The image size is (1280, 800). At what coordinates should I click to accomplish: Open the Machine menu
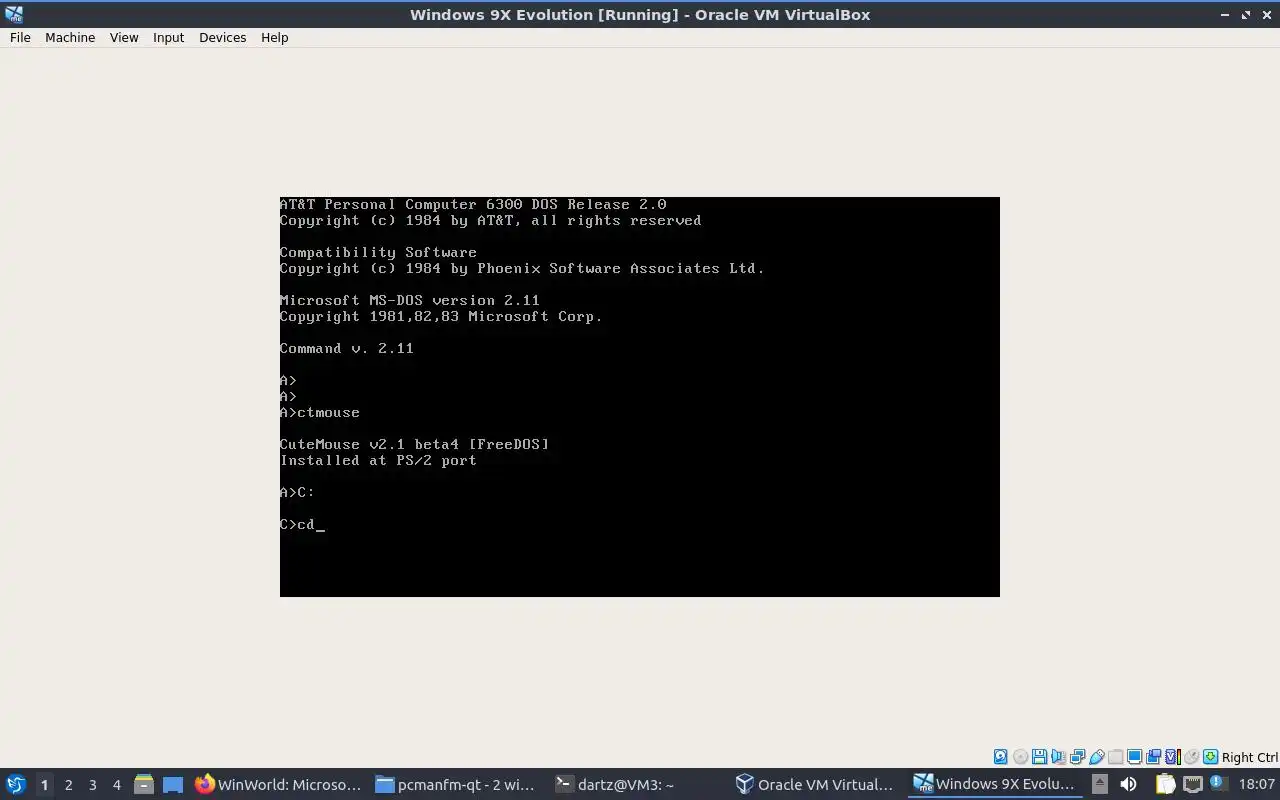tap(70, 37)
